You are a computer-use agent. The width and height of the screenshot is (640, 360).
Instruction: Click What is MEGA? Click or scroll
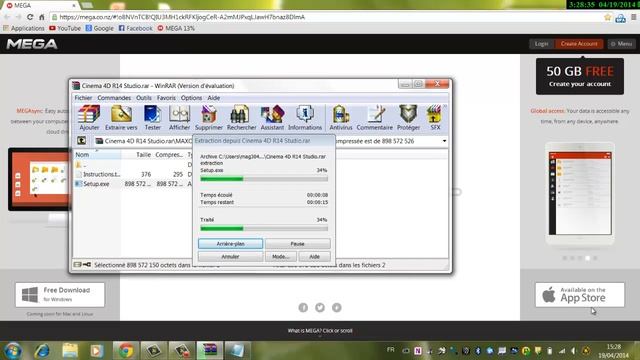[x=320, y=331]
